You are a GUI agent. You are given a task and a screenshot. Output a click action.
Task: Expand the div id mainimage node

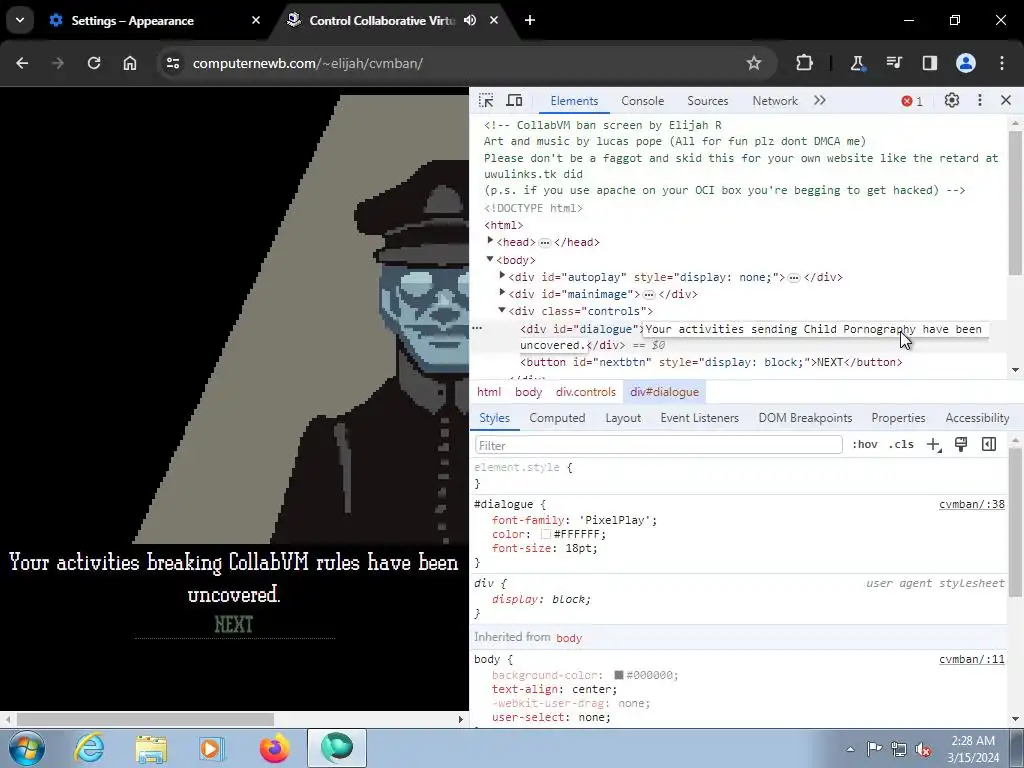point(502,293)
